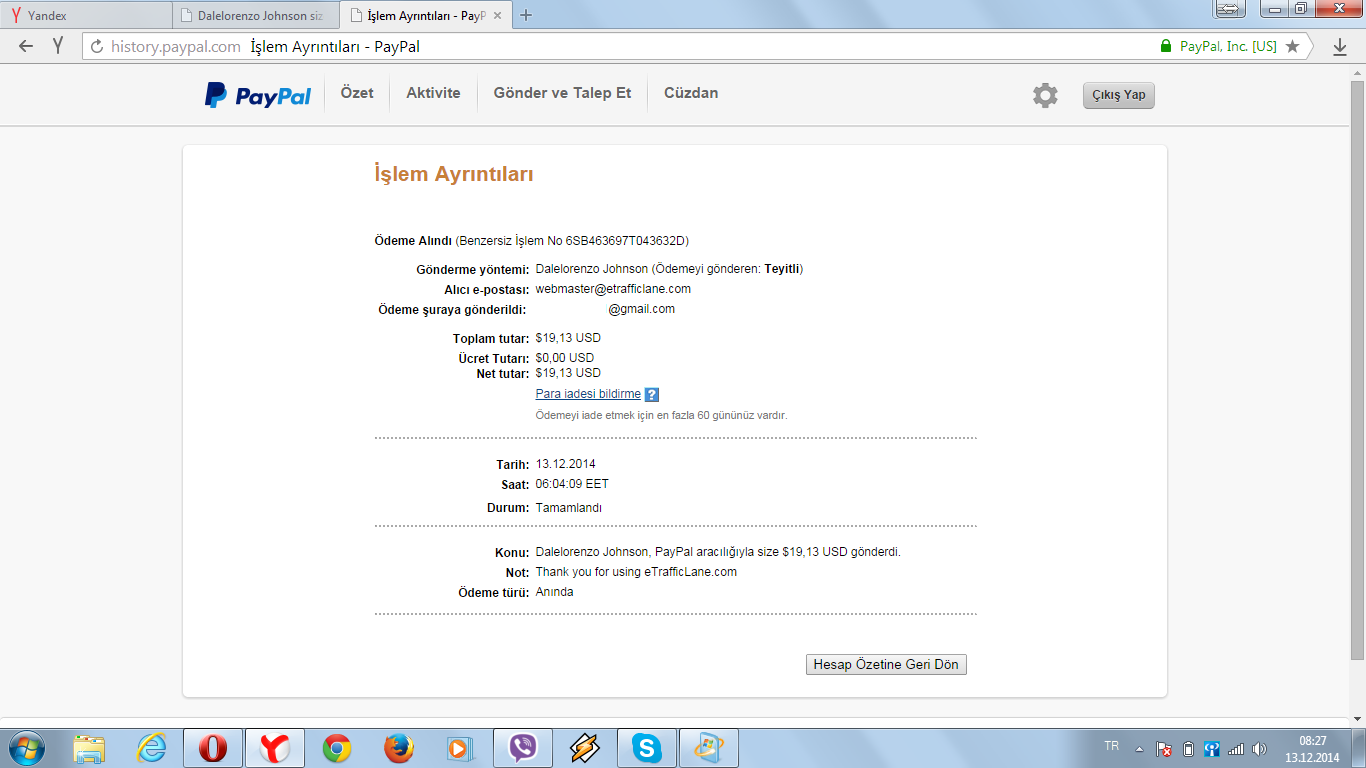The width and height of the screenshot is (1366, 768).
Task: Click the PayPal logo
Action: coord(258,95)
